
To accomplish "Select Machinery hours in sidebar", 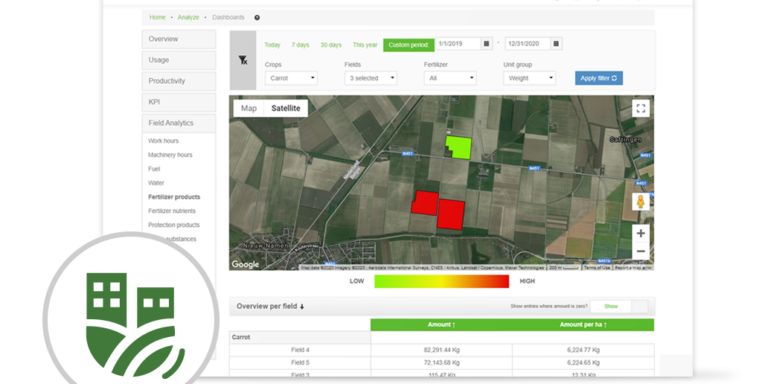I will 170,155.
